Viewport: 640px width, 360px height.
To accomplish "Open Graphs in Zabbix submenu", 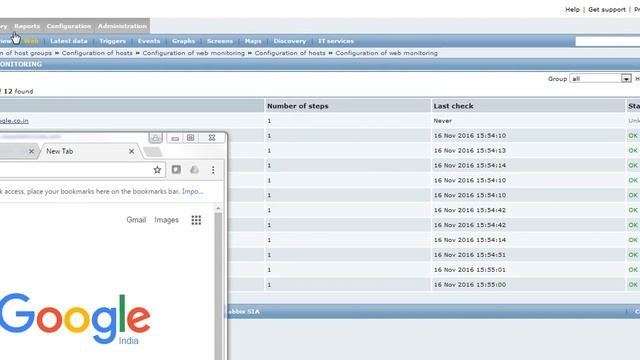I will [x=183, y=41].
